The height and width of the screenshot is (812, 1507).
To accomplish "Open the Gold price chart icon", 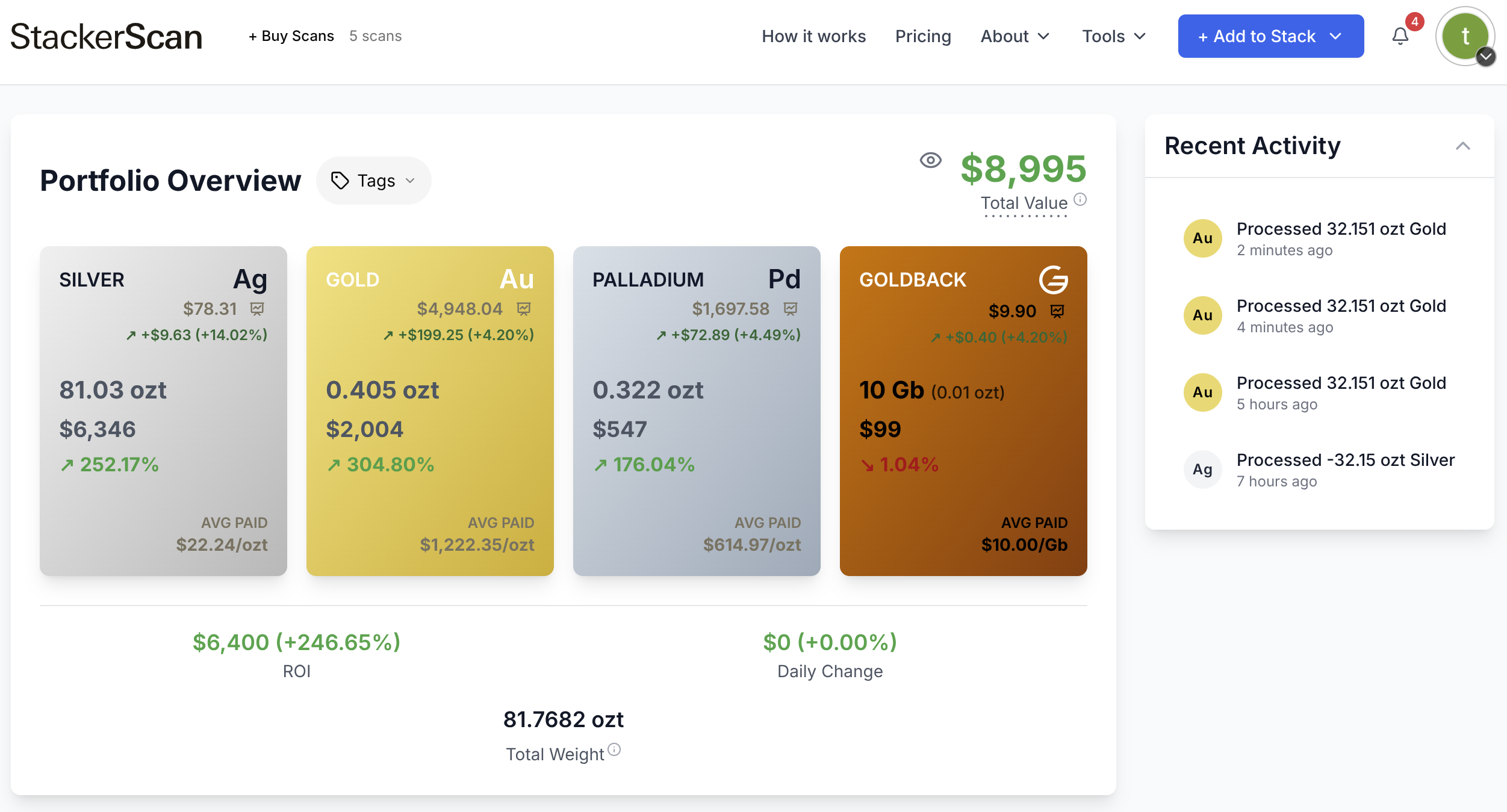I will pyautogui.click(x=523, y=309).
